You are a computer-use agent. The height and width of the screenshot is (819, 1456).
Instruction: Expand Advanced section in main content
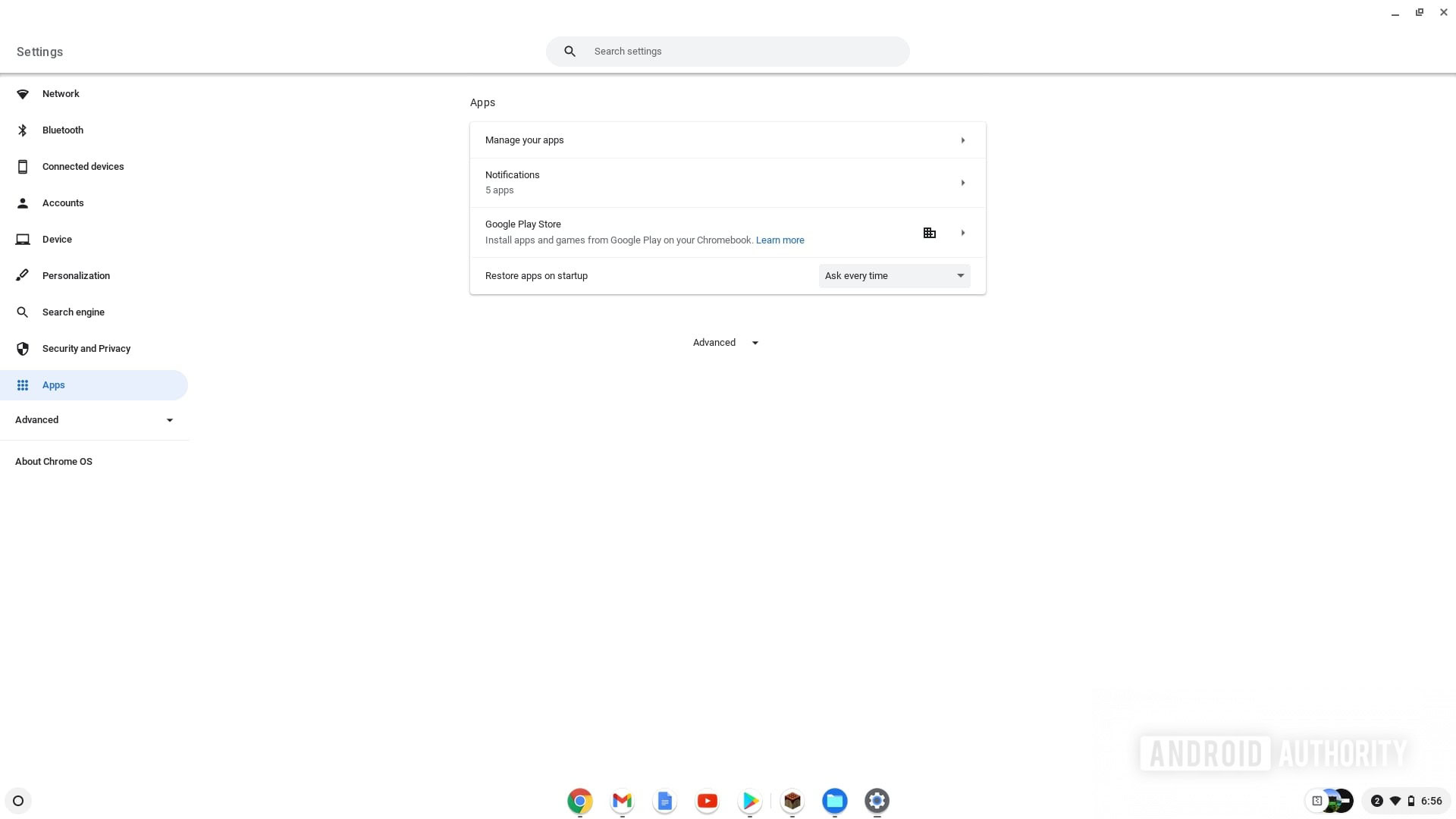[726, 342]
